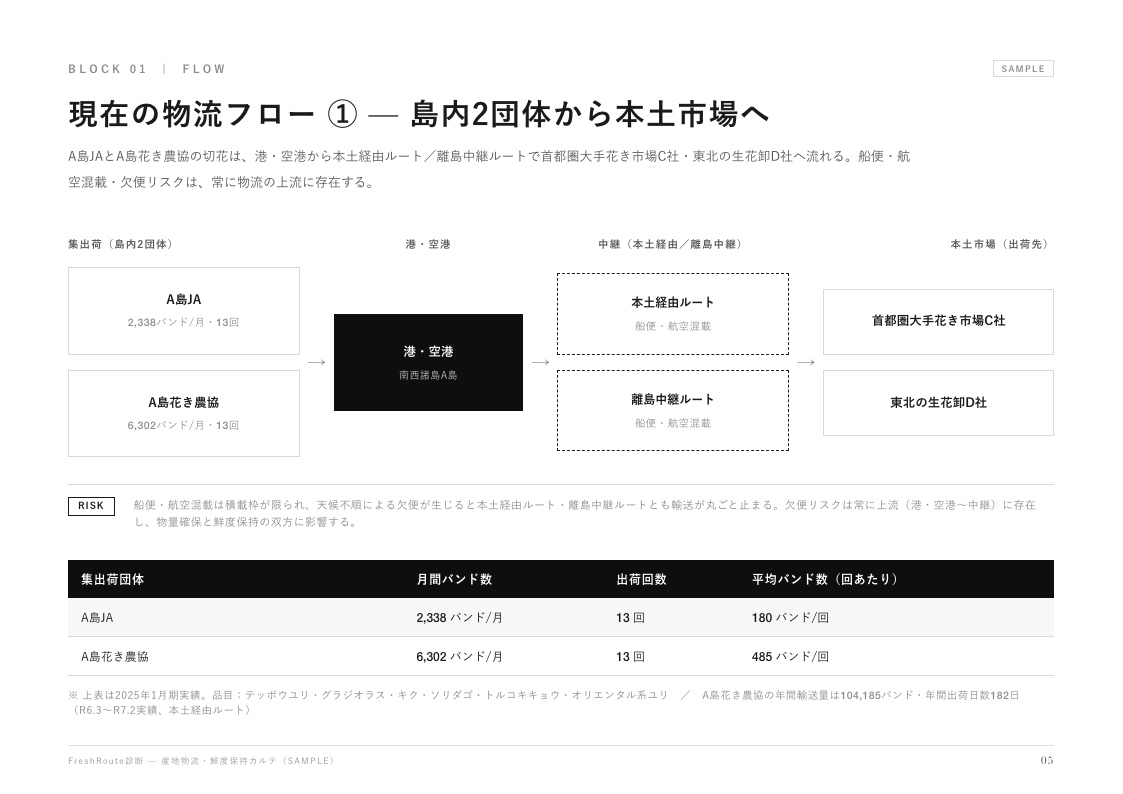Click column heading 集出荷（島内2団体）
The height and width of the screenshot is (794, 1123).
coord(120,244)
